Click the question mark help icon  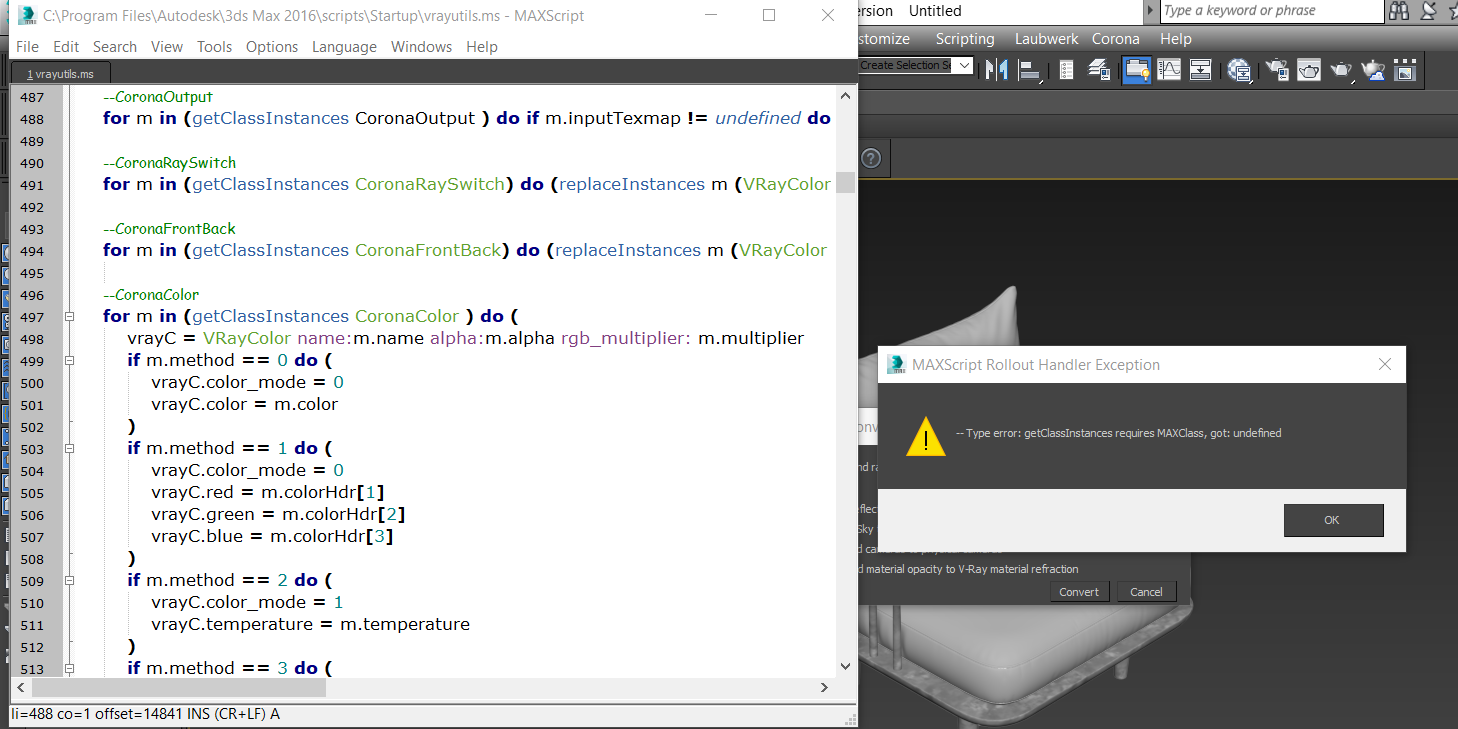click(870, 158)
